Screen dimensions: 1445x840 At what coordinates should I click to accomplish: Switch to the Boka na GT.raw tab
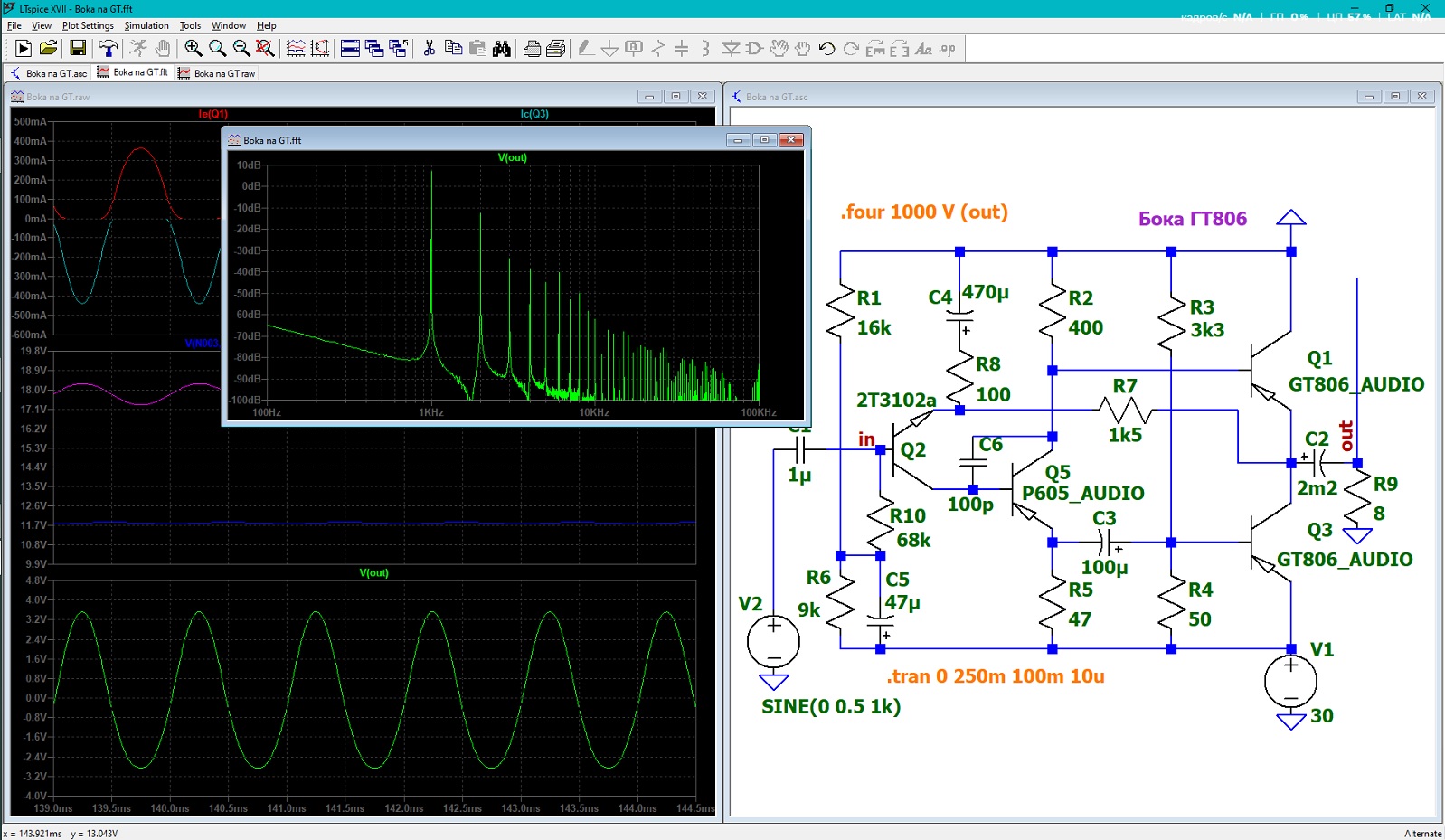coord(217,73)
